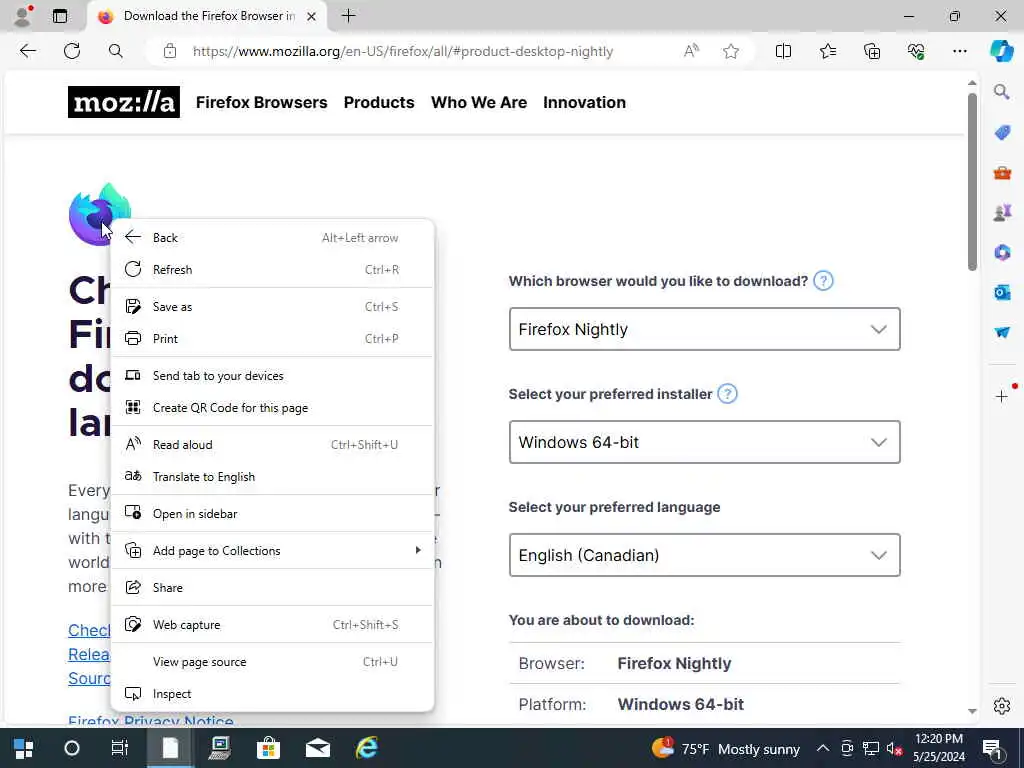Open Settings and more ellipsis menu

959,51
